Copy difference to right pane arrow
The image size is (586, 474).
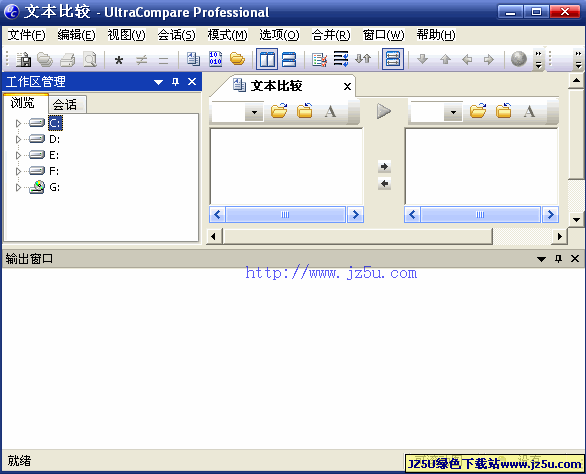(x=384, y=166)
